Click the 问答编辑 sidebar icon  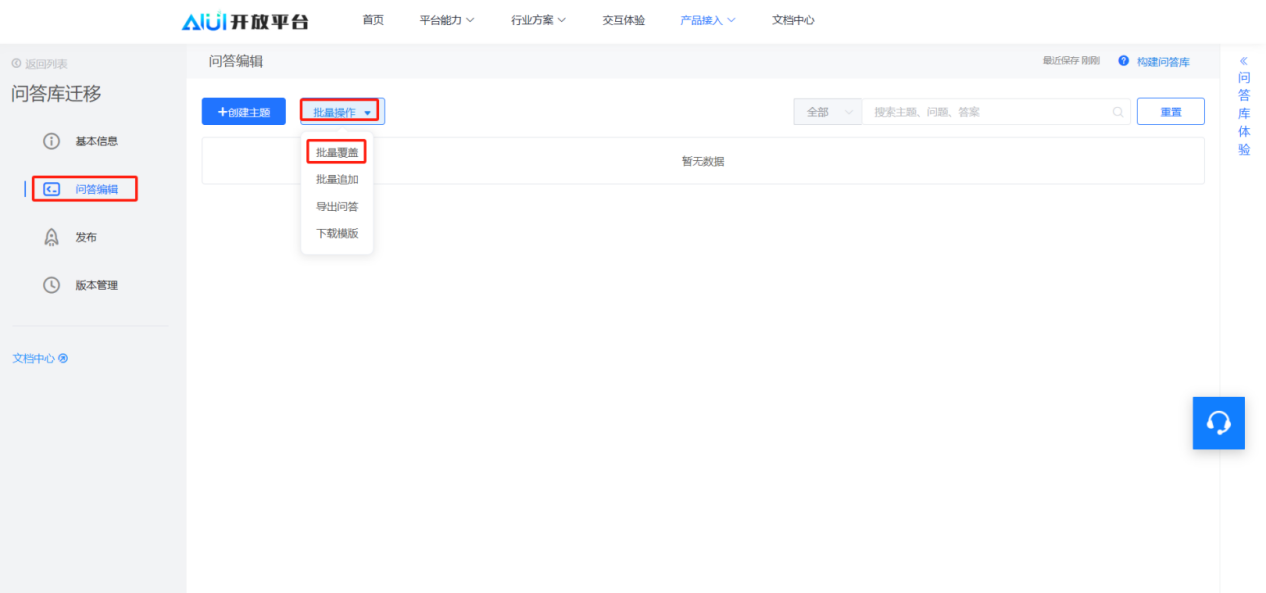coord(52,189)
